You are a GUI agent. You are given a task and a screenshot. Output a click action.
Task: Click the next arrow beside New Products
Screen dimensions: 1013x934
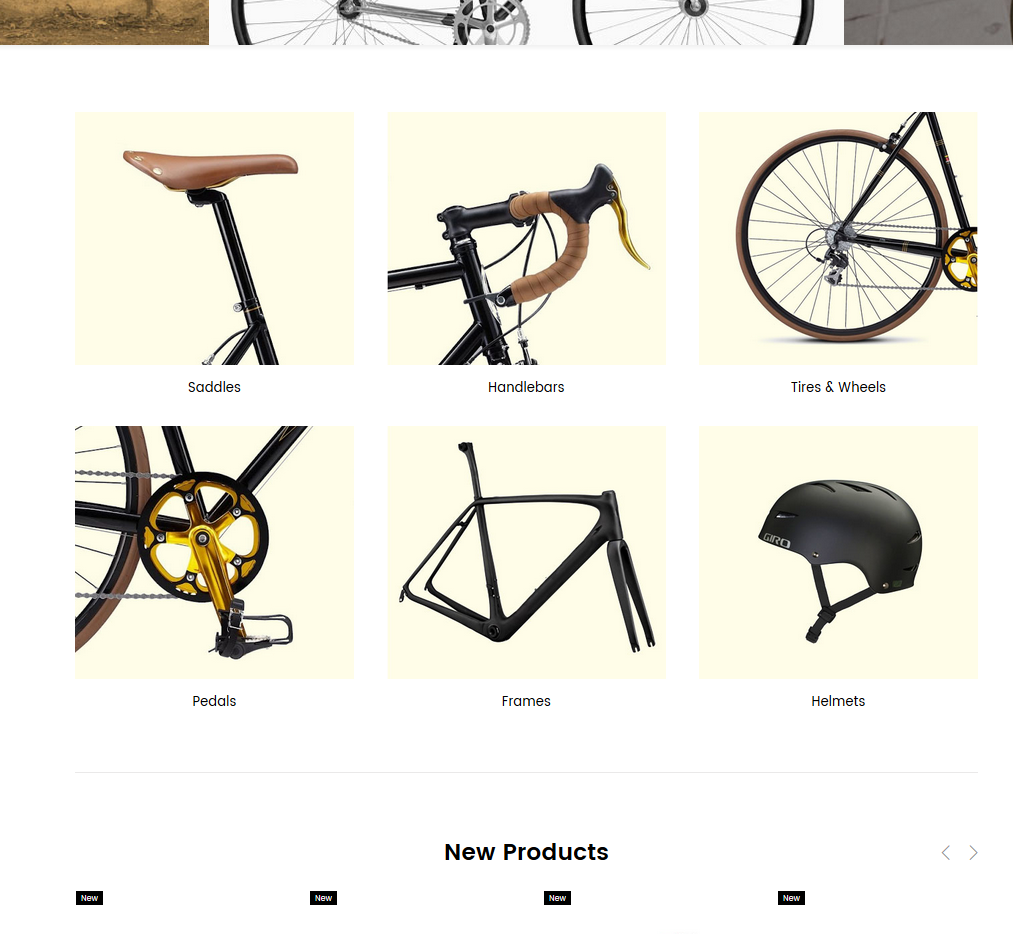click(973, 853)
